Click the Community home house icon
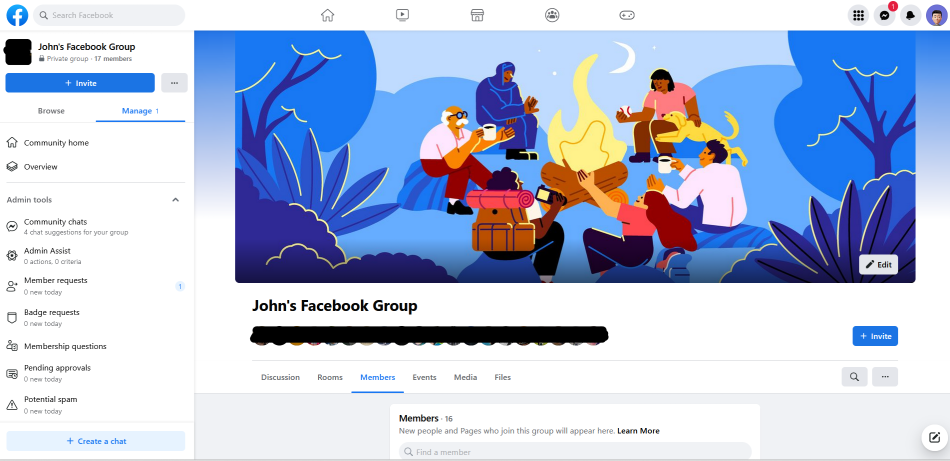The image size is (950, 461). 12,143
